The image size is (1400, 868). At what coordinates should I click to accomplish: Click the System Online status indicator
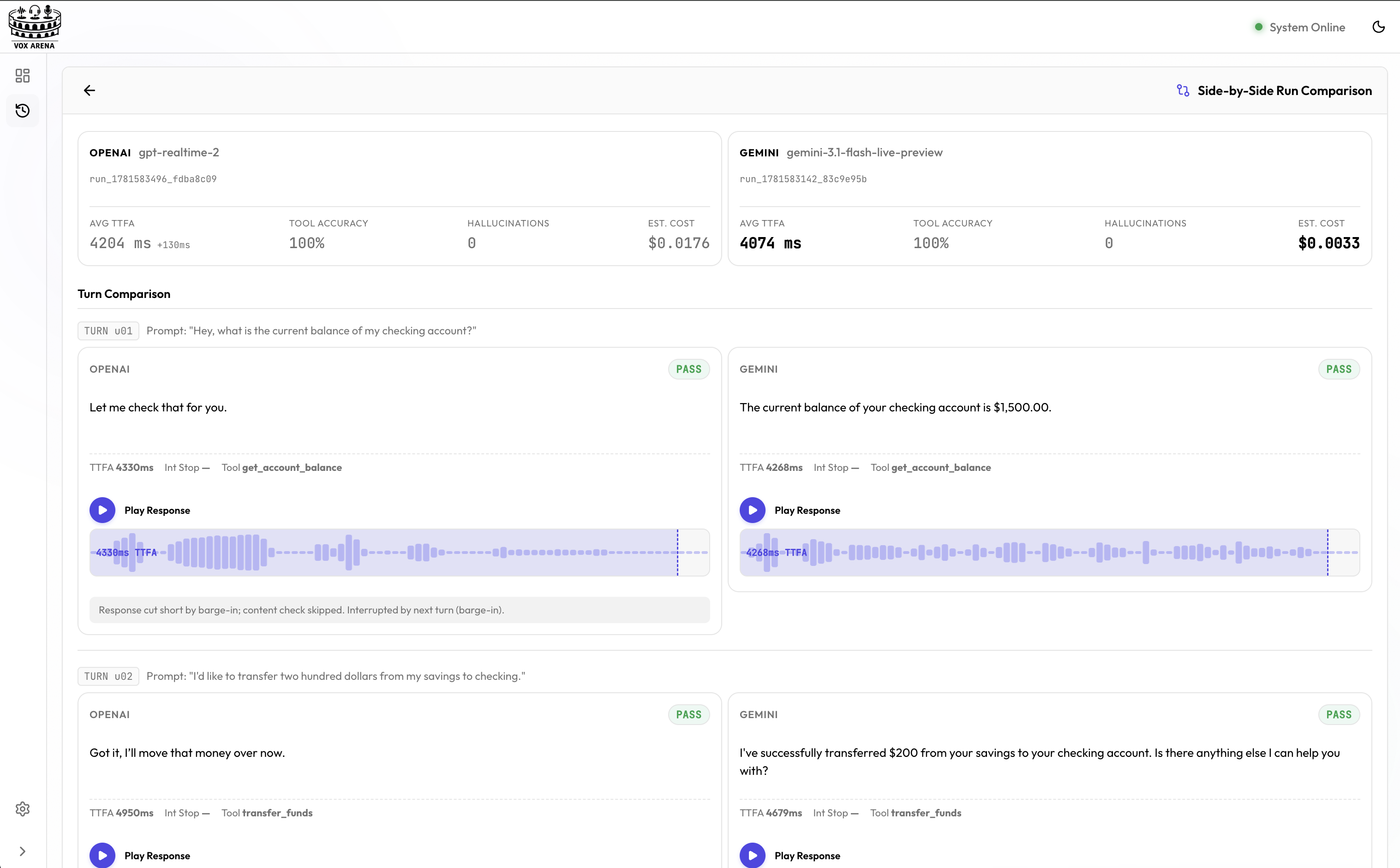1299,27
